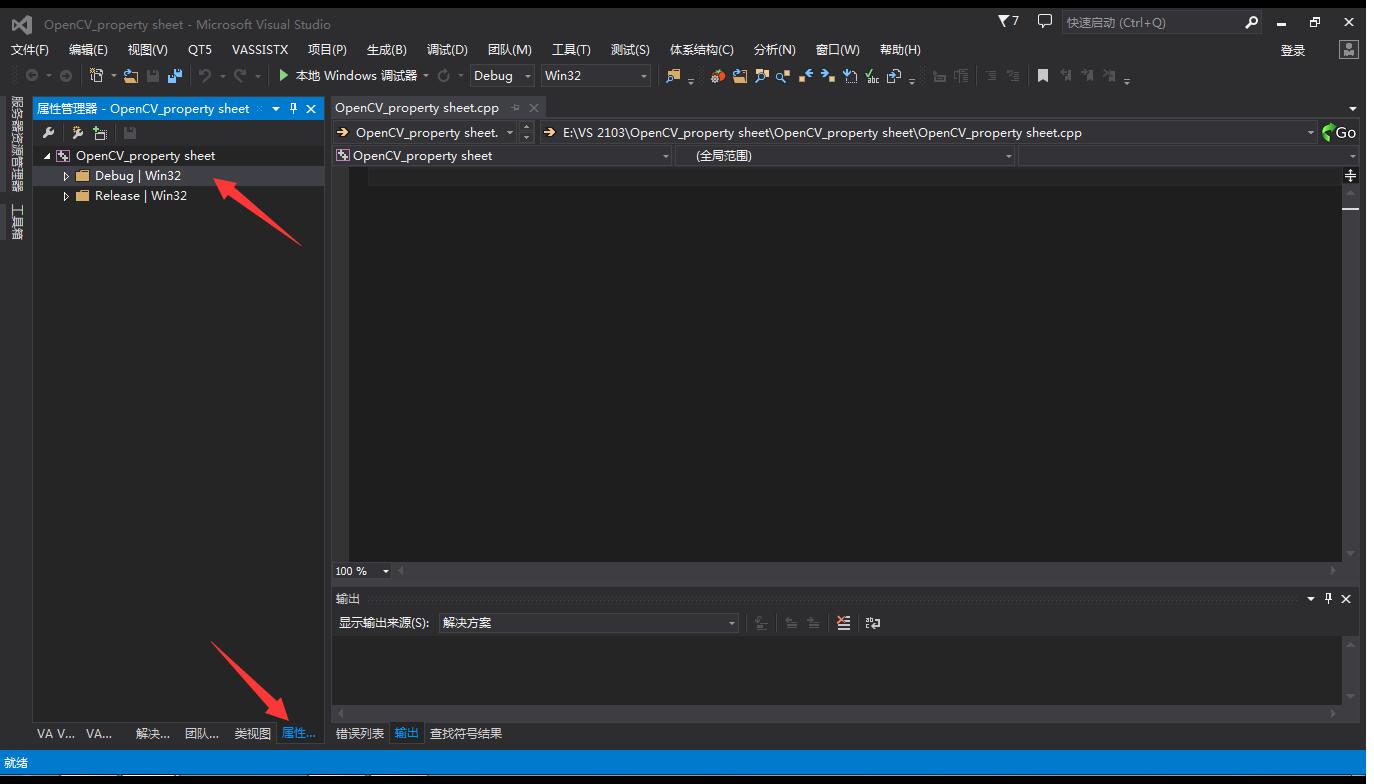Click Add Existing Property Sheet icon
Image resolution: width=1374 pixels, height=784 pixels.
pos(100,132)
